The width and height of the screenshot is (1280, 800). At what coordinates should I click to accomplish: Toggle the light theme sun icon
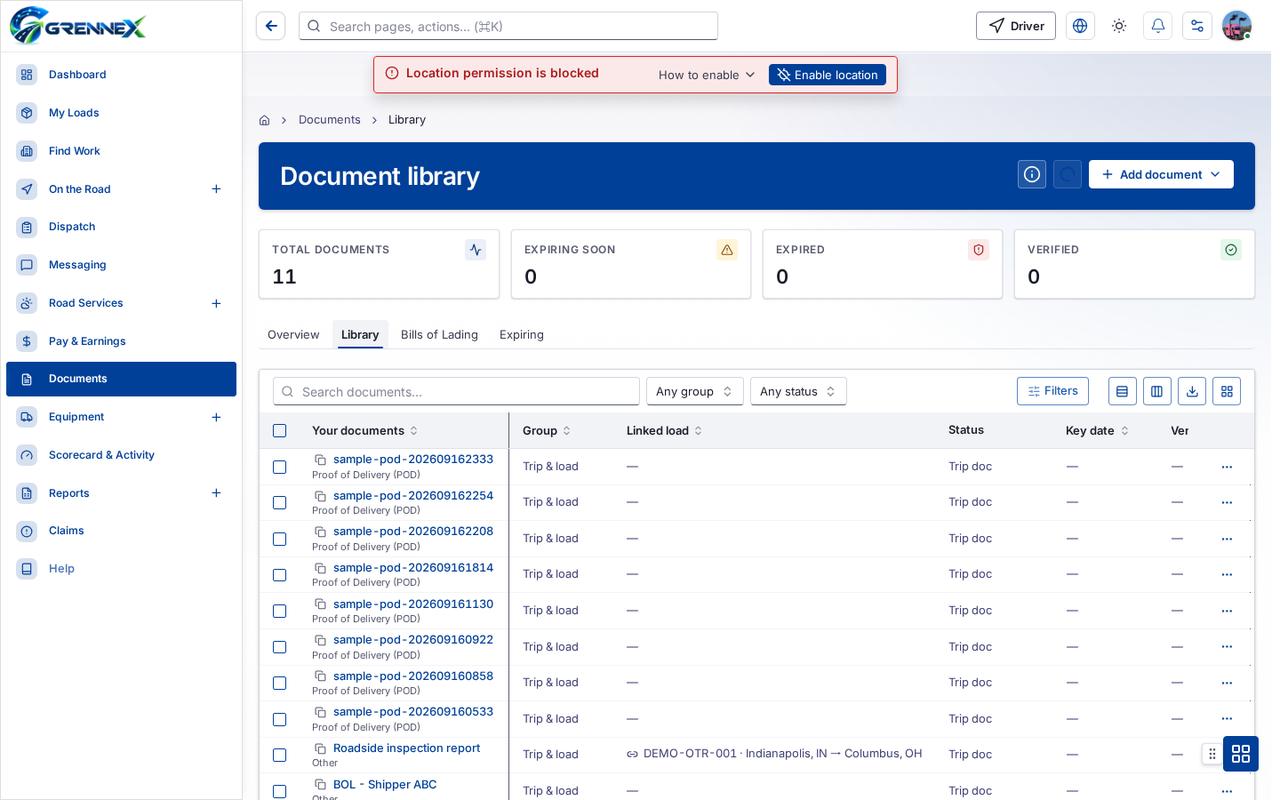[1119, 26]
